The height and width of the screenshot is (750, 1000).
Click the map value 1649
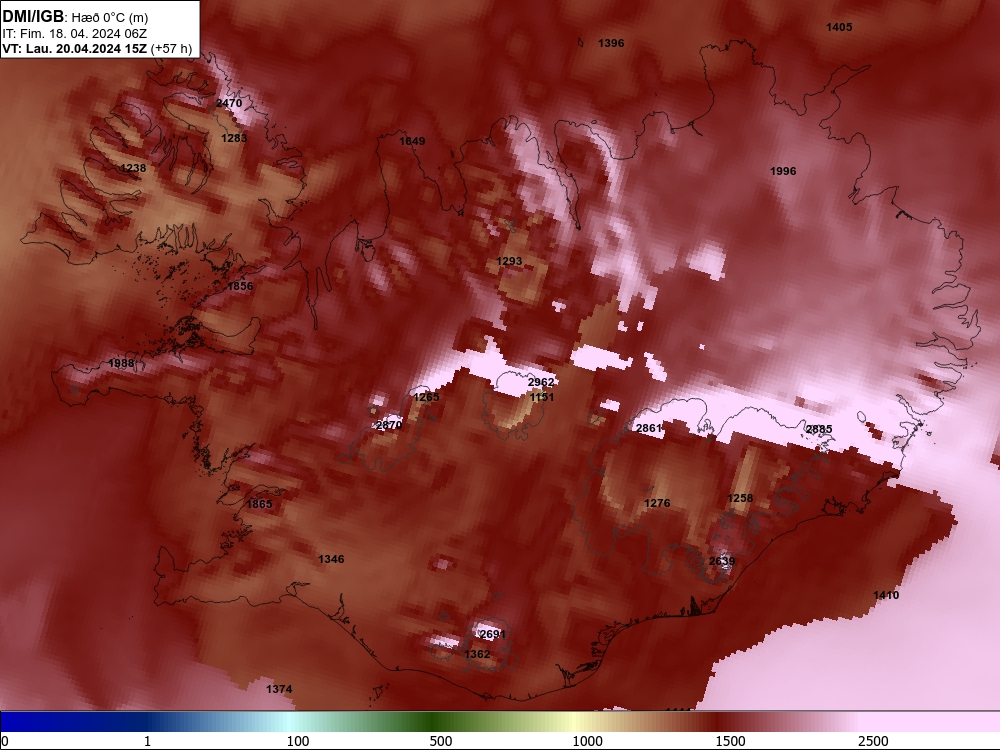(412, 141)
